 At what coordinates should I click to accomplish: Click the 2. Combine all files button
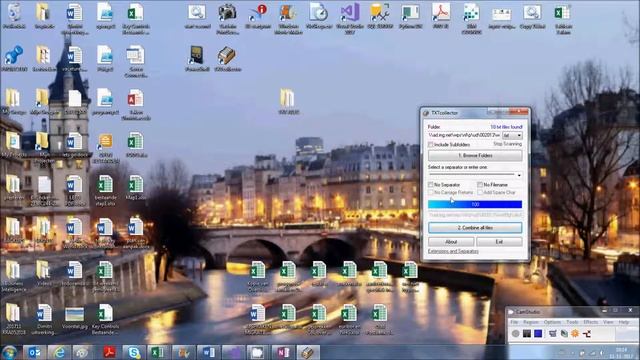(475, 228)
